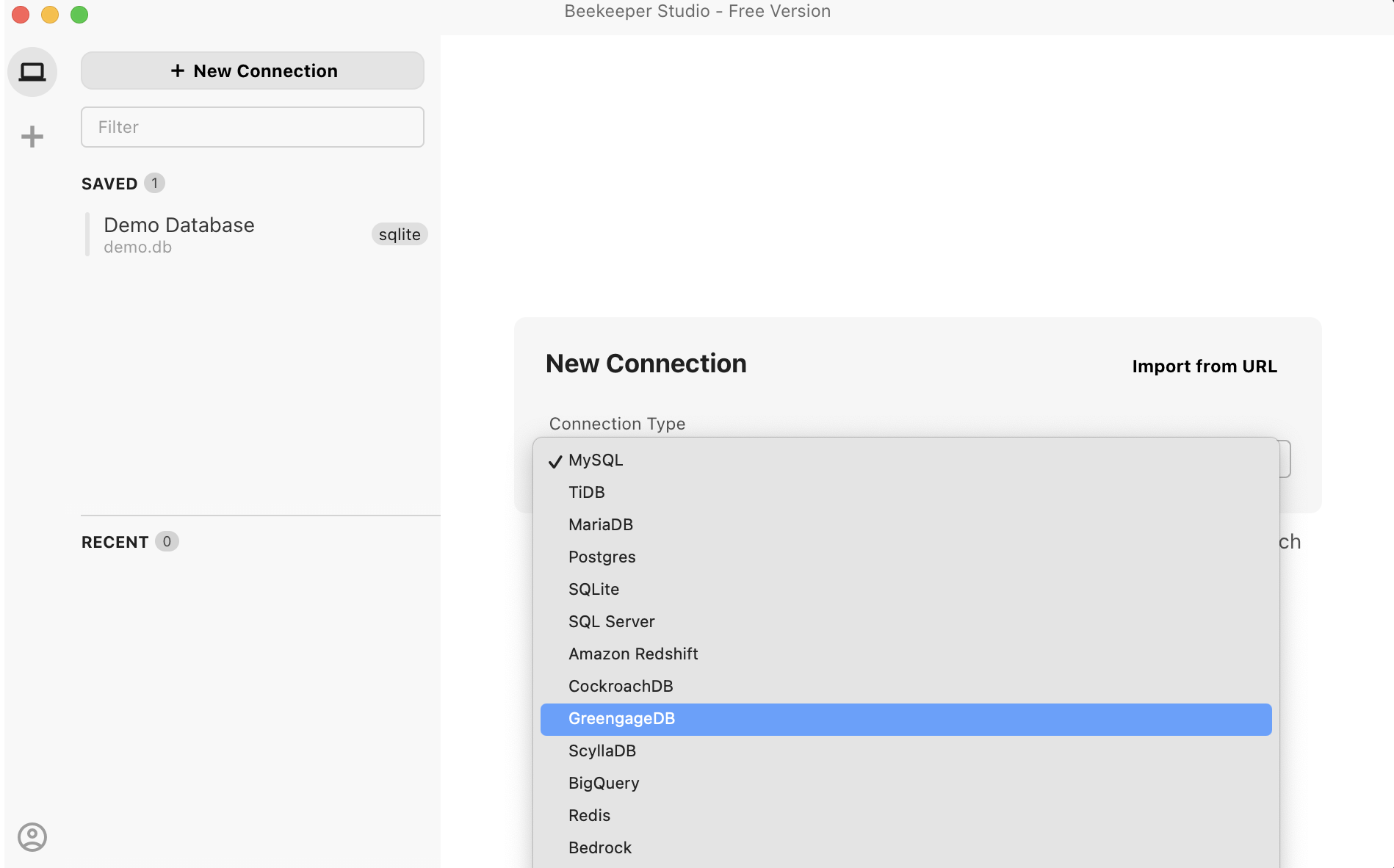
Task: Click the New Connection sidebar button
Action: click(x=253, y=70)
